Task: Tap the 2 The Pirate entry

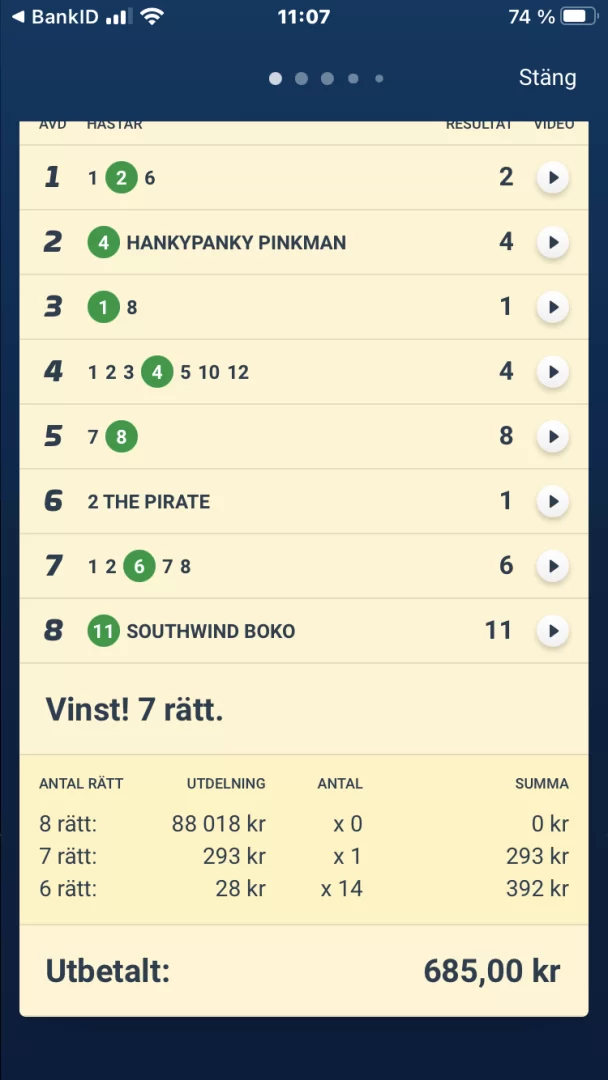Action: pos(149,502)
